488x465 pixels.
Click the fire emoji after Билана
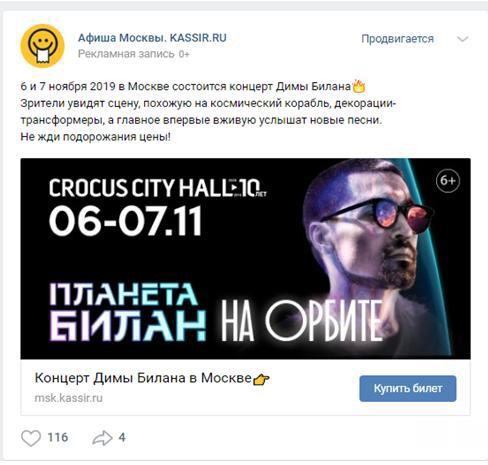[x=359, y=86]
